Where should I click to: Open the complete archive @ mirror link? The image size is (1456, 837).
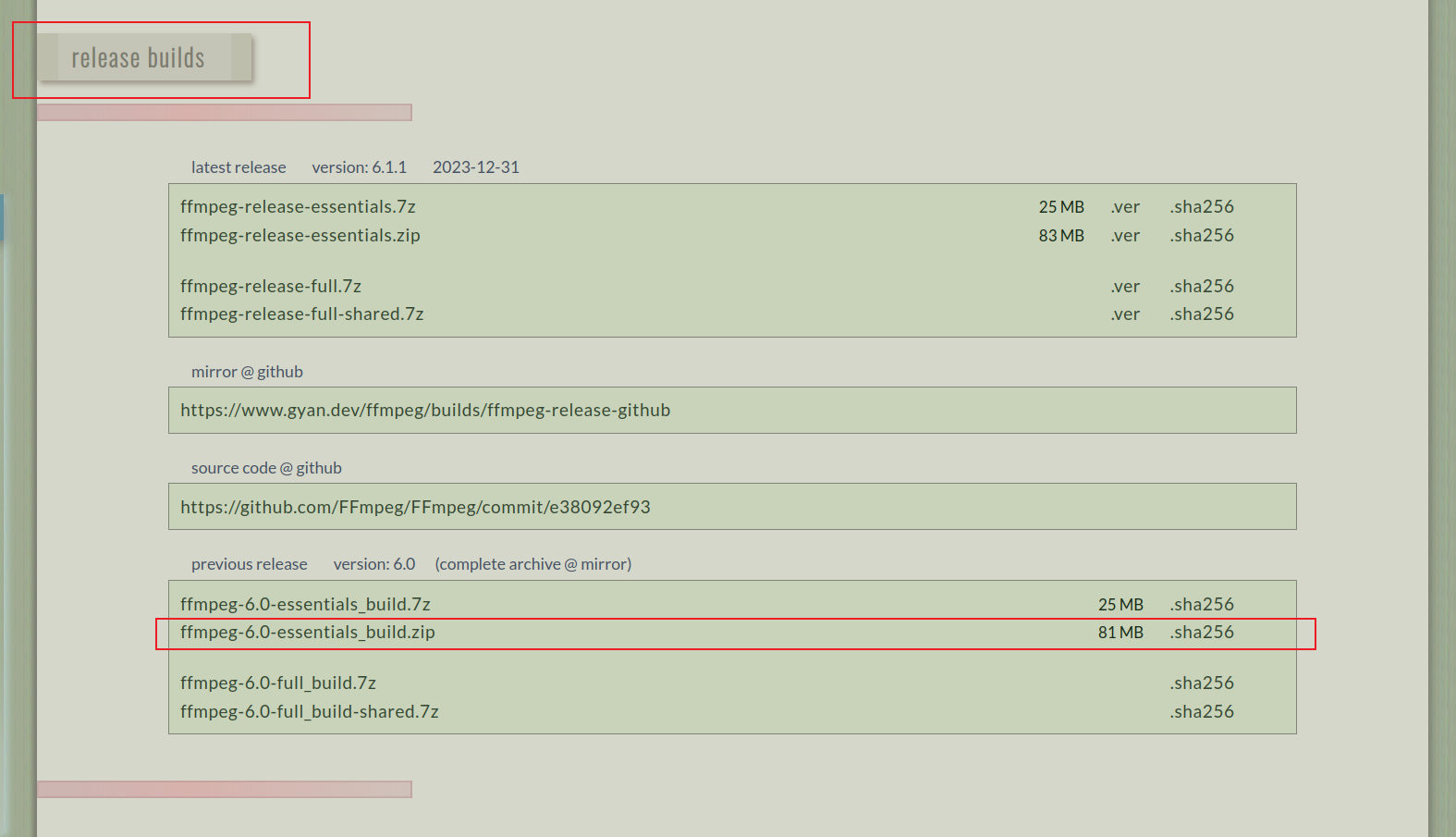pos(533,564)
